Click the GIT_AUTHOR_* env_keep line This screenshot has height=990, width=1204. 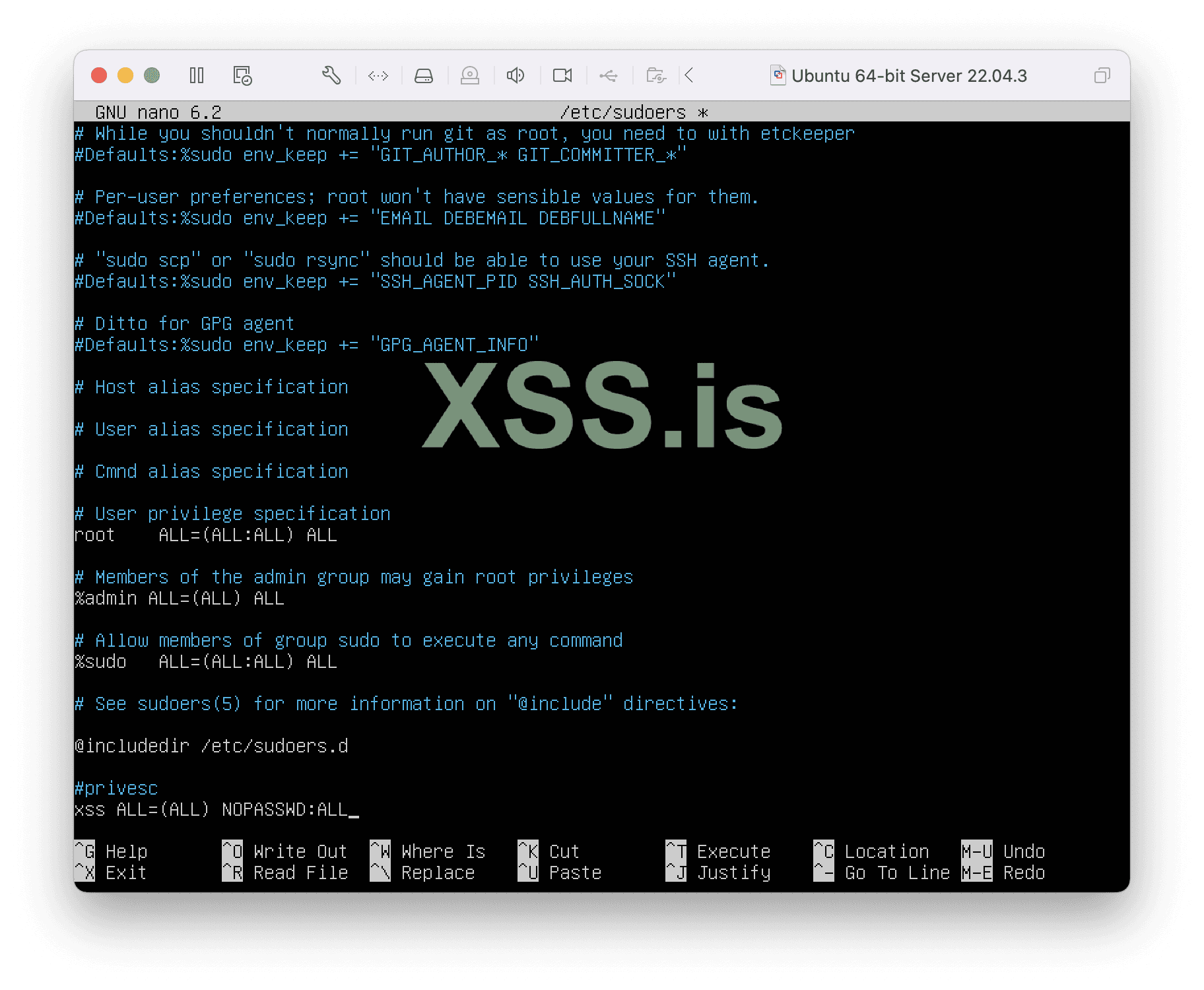[x=380, y=154]
